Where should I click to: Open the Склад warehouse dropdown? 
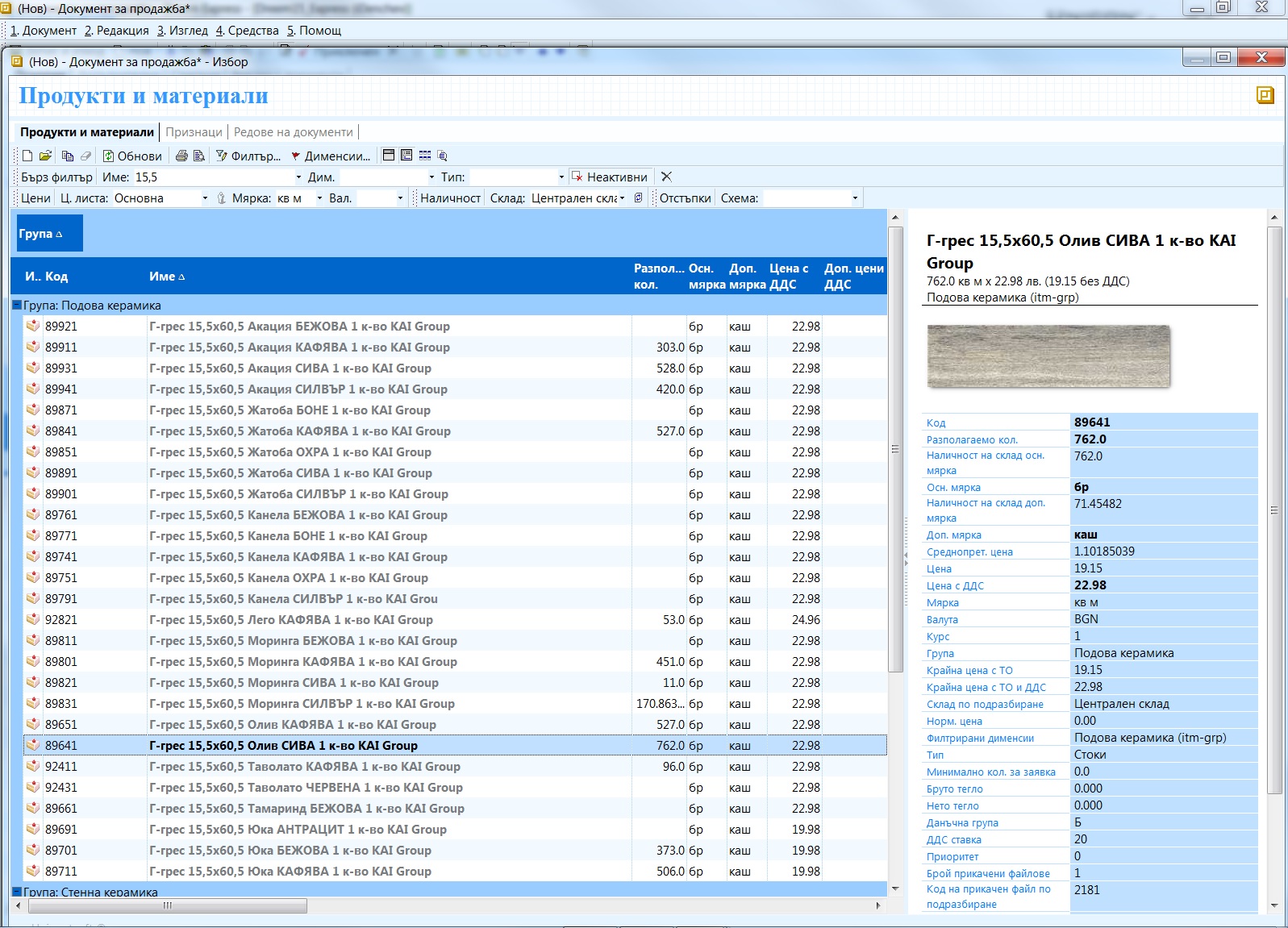(622, 198)
